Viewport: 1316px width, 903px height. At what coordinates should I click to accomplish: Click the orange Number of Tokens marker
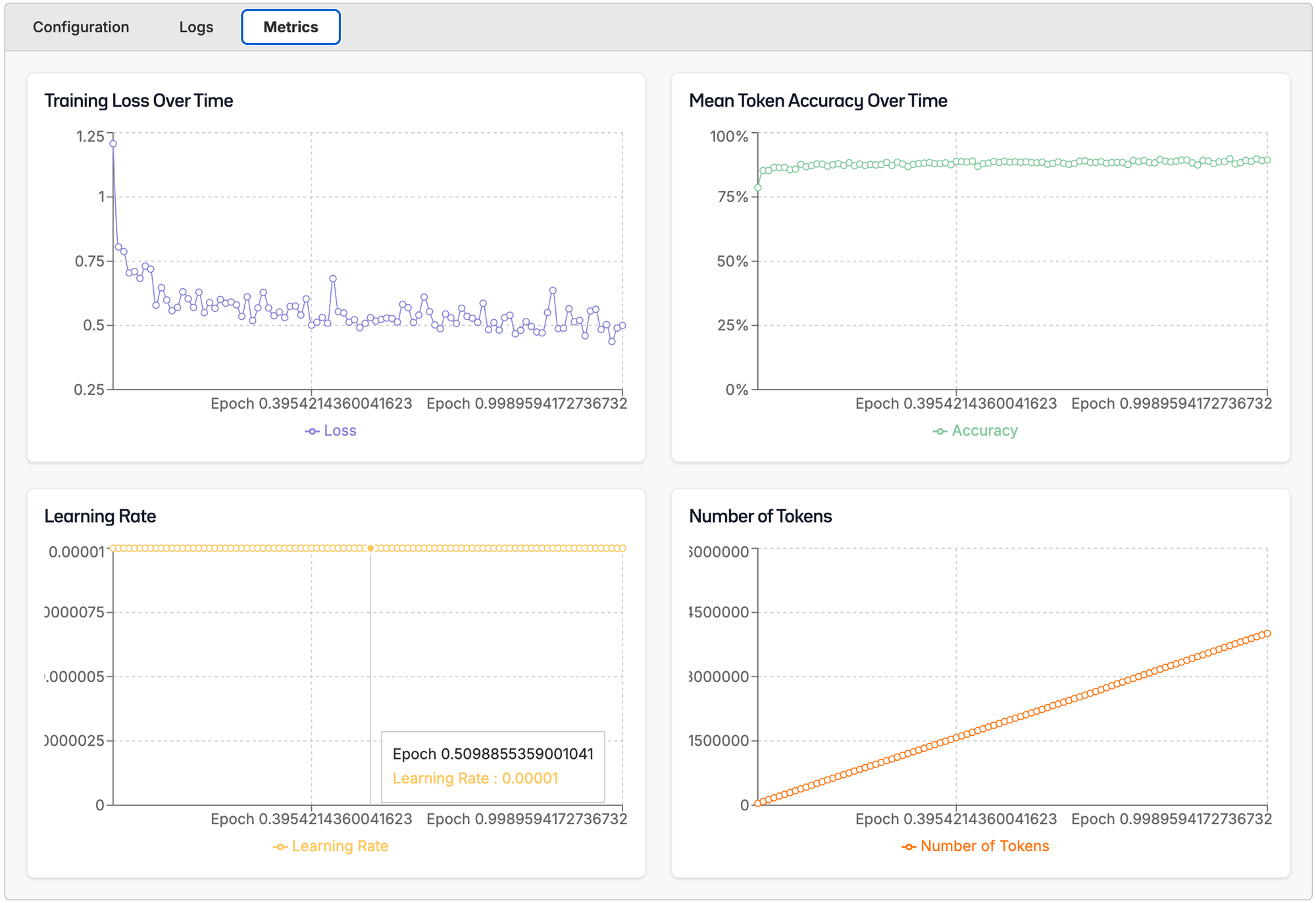[909, 846]
